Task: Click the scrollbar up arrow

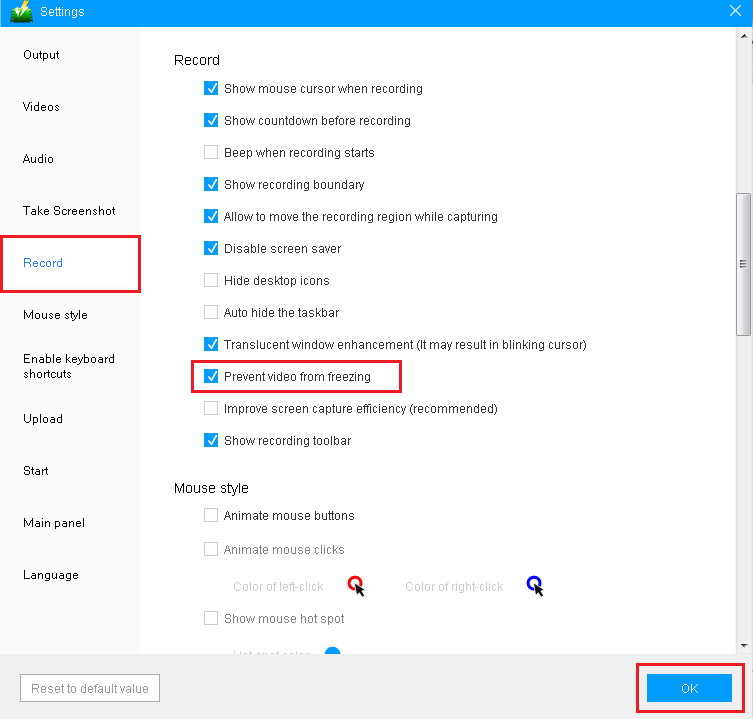Action: [x=744, y=36]
